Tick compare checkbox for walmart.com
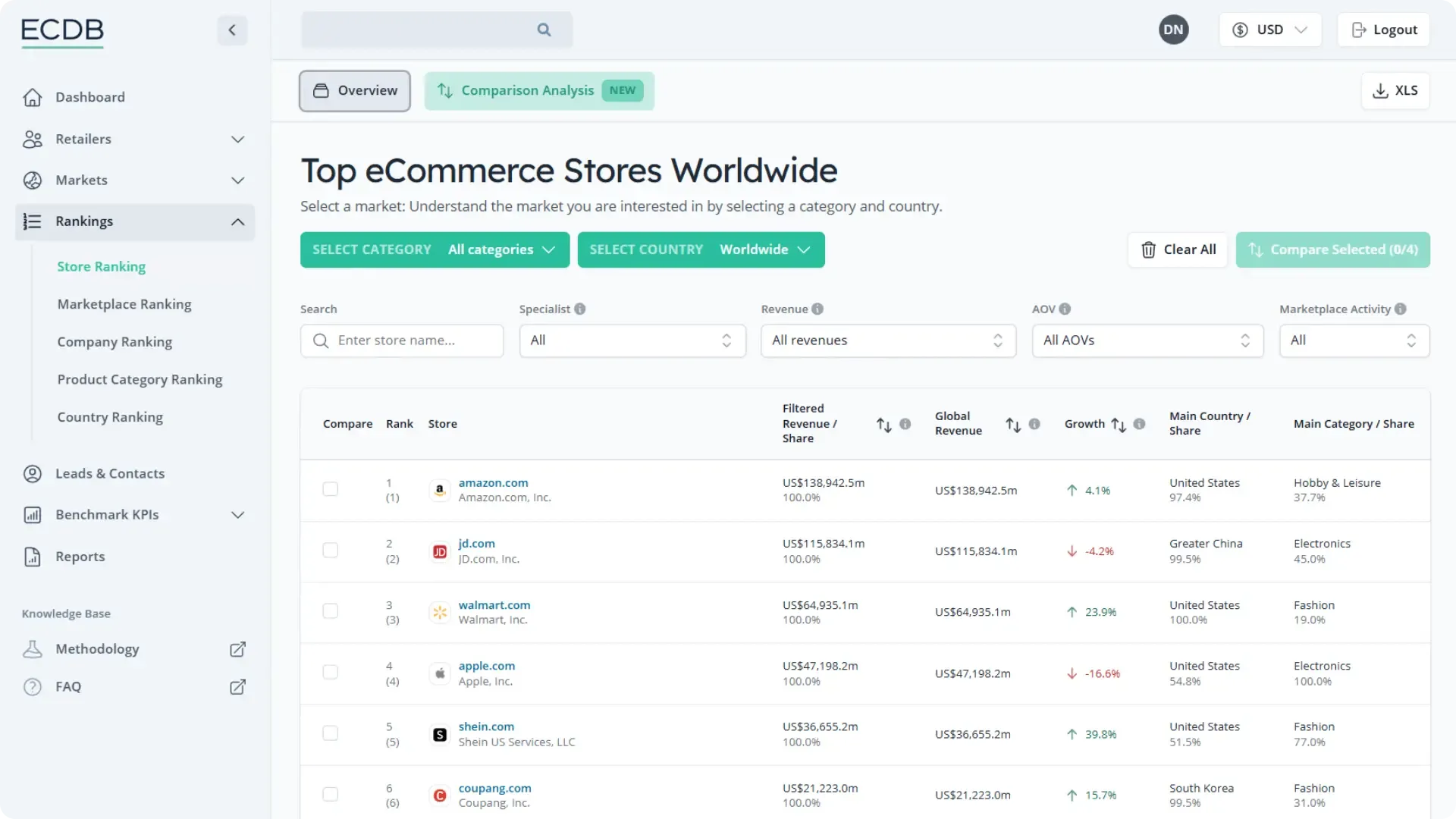 point(331,611)
